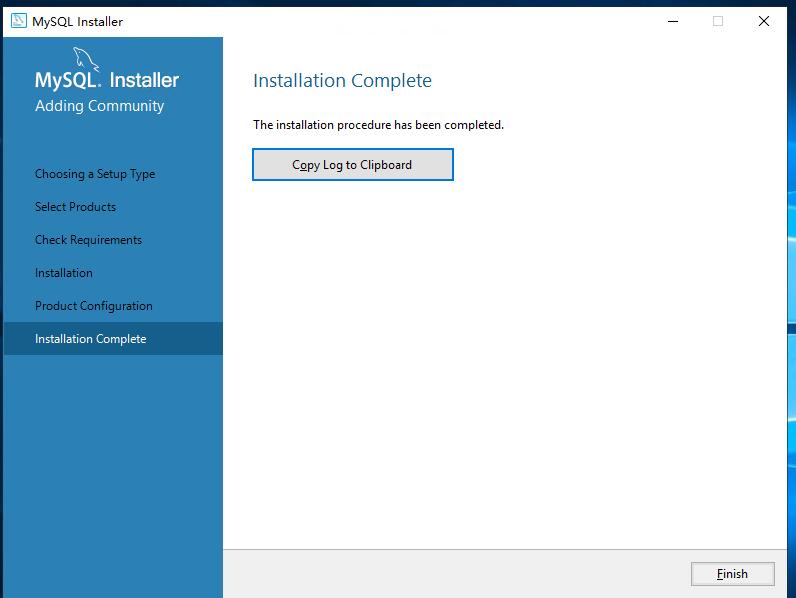
Task: Click the Installation Complete heading
Action: coord(342,80)
